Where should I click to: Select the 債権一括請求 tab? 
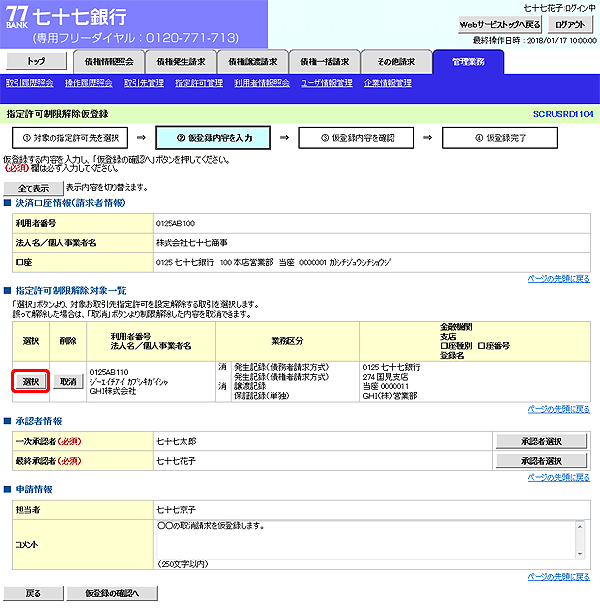(x=325, y=62)
